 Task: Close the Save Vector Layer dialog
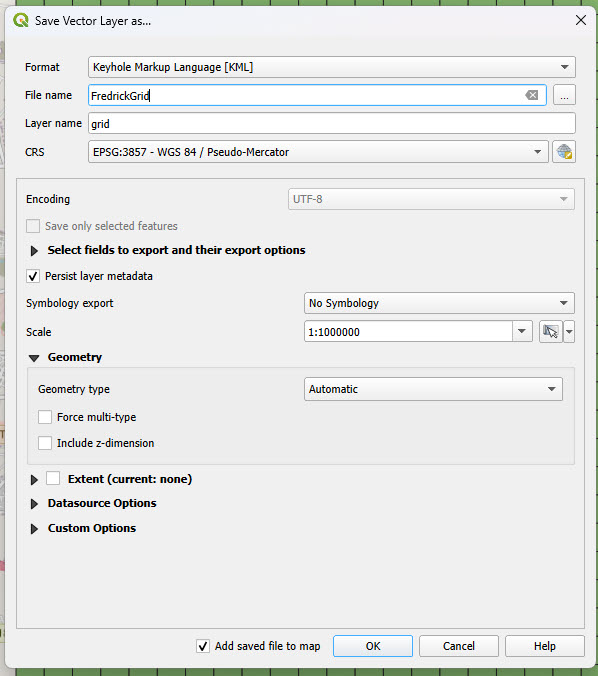581,20
